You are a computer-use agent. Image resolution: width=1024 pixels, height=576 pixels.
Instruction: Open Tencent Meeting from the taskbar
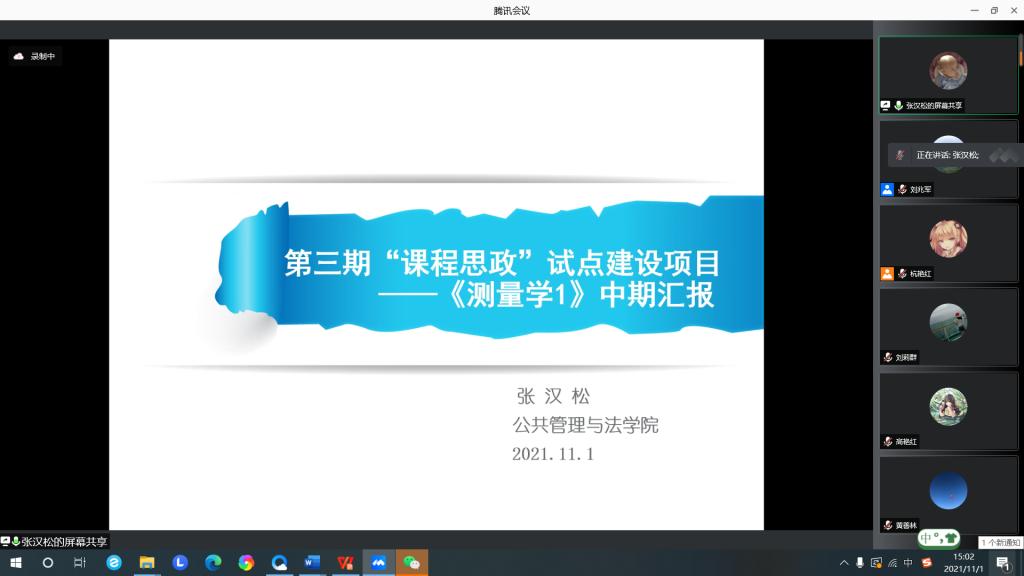pos(378,563)
